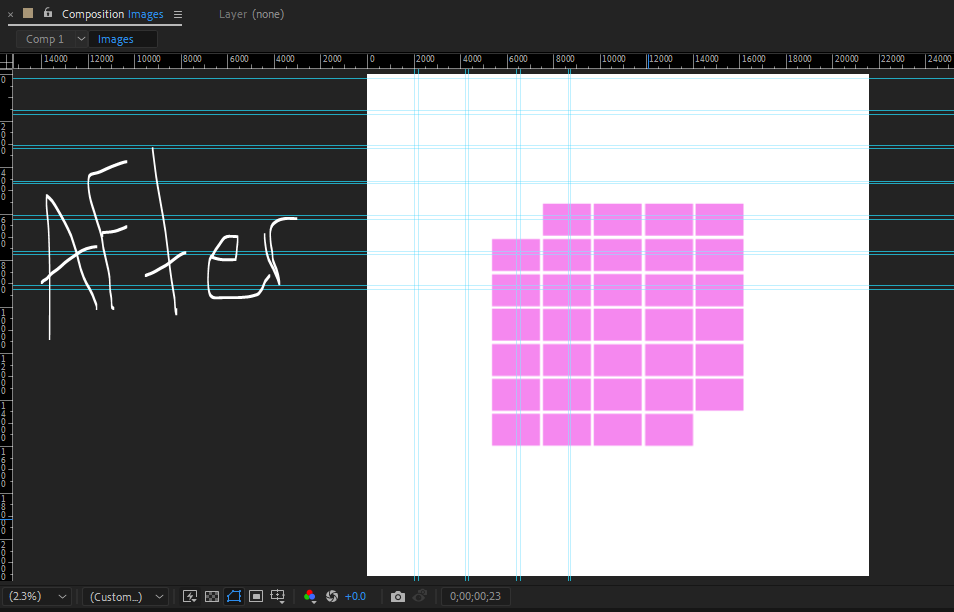Open the resolution Custom dropdown
The width and height of the screenshot is (954, 612).
pos(124,596)
